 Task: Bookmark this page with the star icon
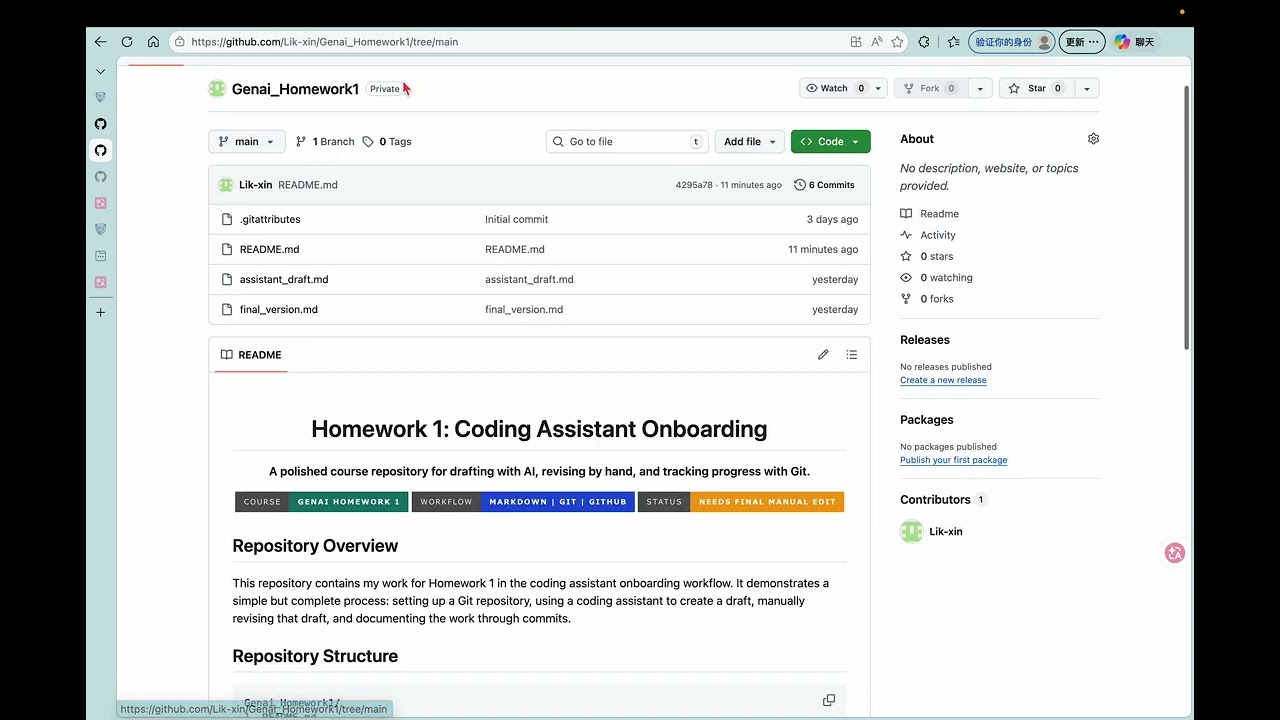click(x=897, y=42)
